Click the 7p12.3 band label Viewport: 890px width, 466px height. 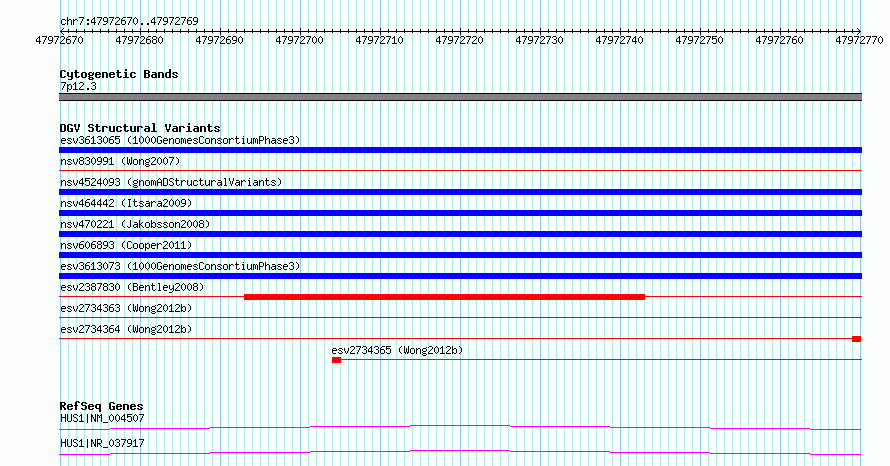pyautogui.click(x=78, y=86)
